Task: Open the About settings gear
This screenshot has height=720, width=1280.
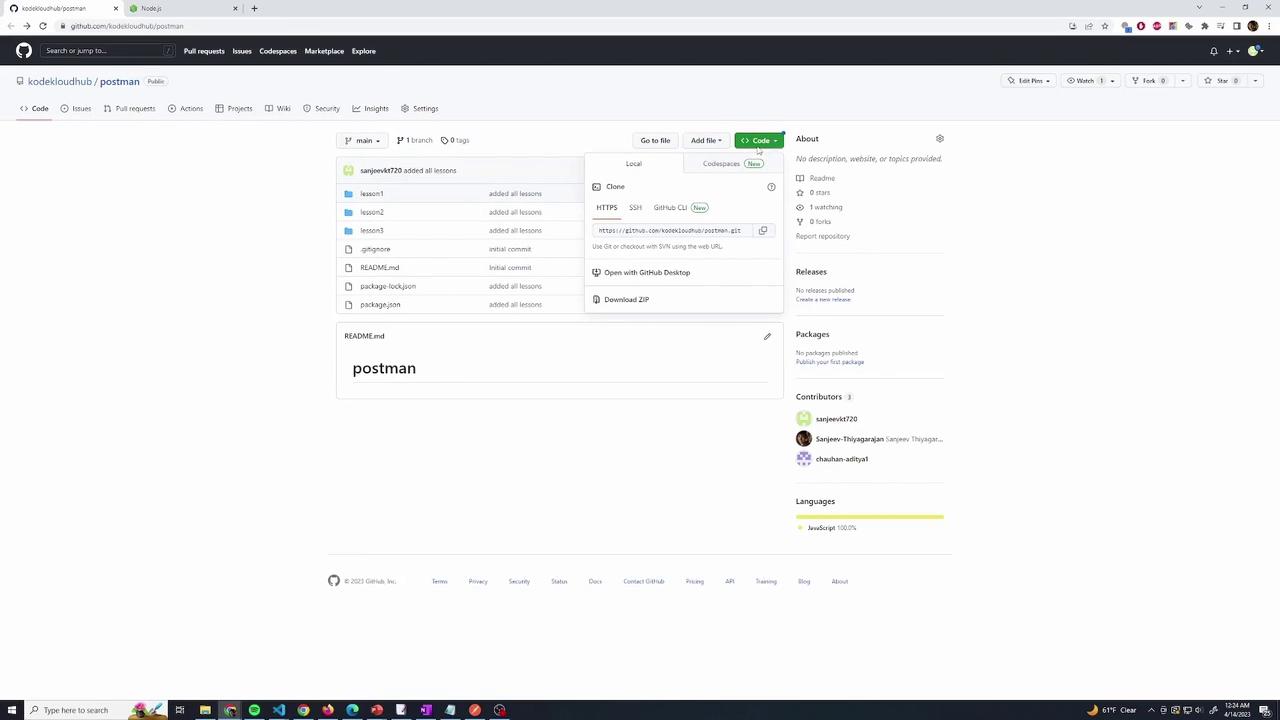Action: tap(939, 139)
